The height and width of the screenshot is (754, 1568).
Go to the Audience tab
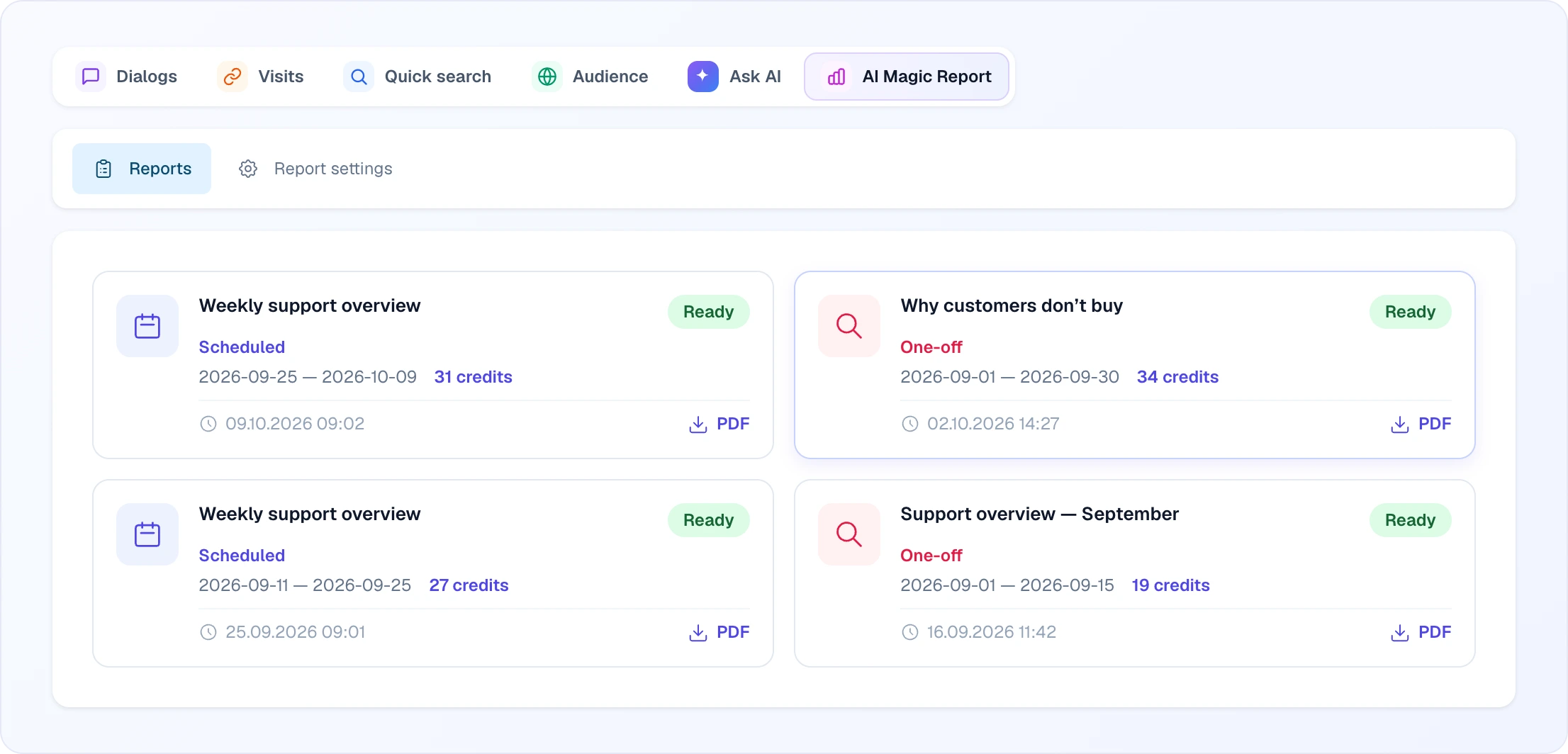click(590, 77)
